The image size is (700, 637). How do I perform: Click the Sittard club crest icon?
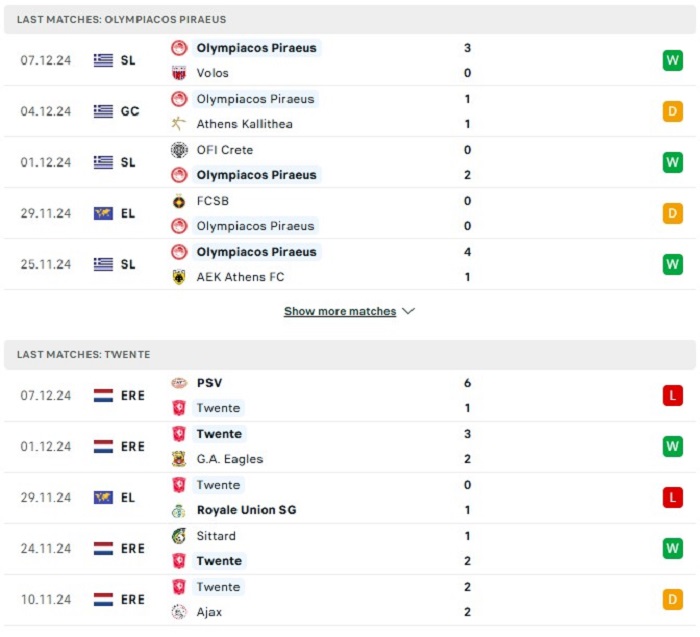(179, 536)
